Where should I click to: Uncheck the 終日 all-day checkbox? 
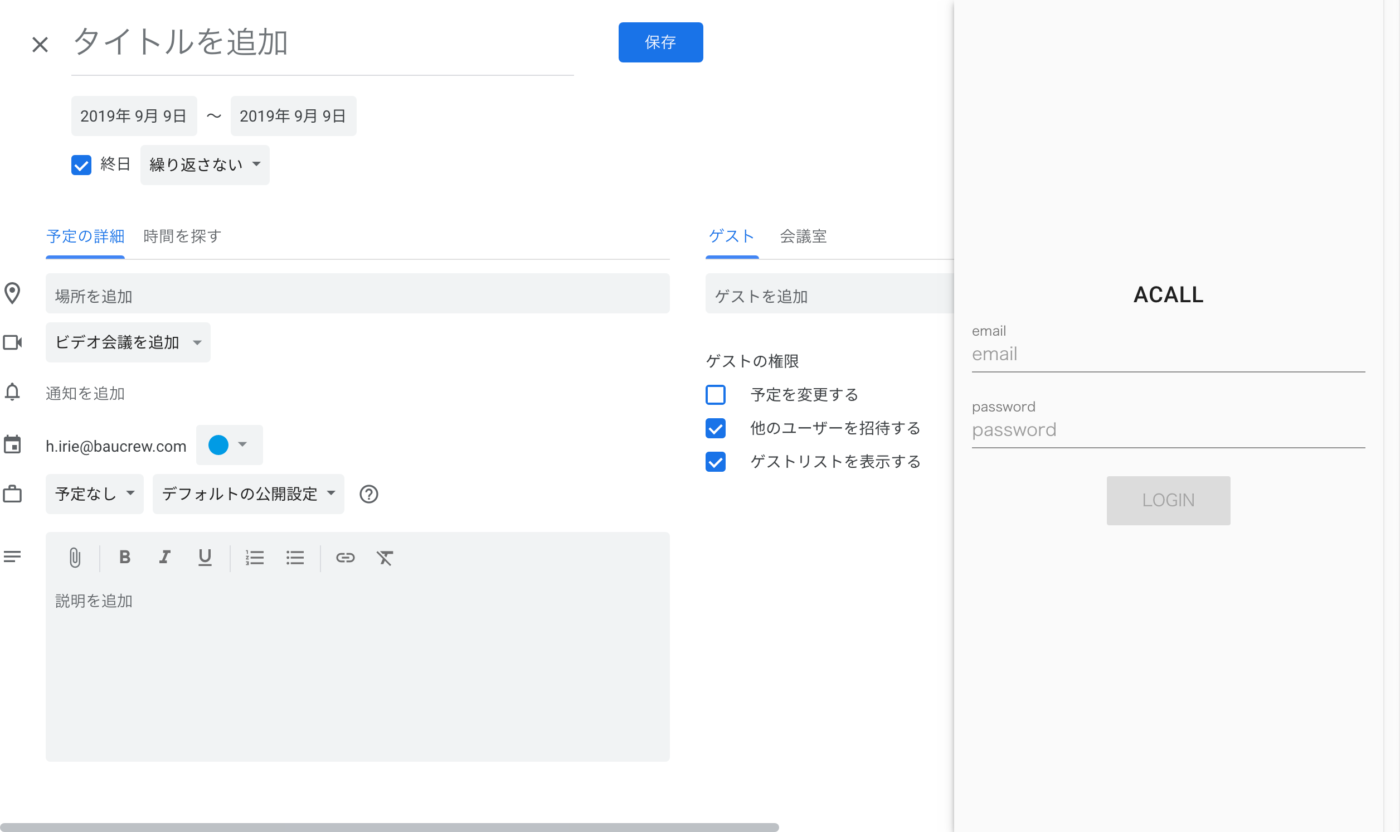coord(82,165)
